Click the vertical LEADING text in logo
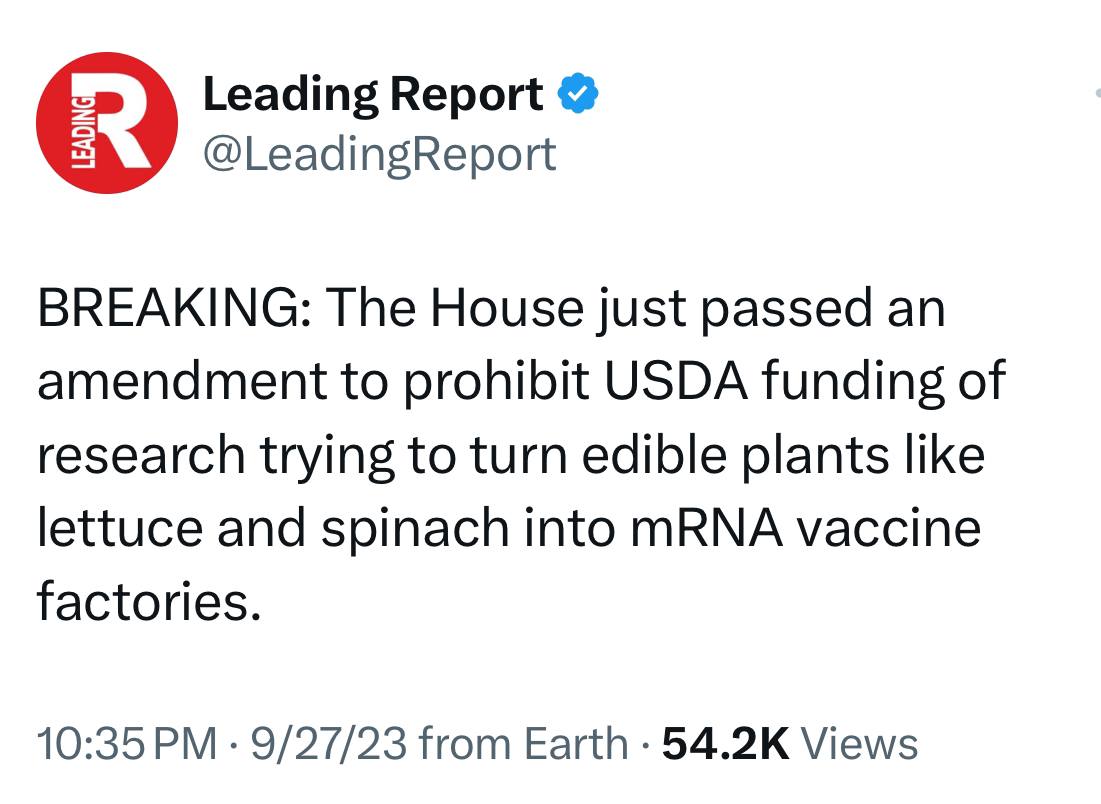Viewport: 1101px width, 804px height. pyautogui.click(x=84, y=131)
